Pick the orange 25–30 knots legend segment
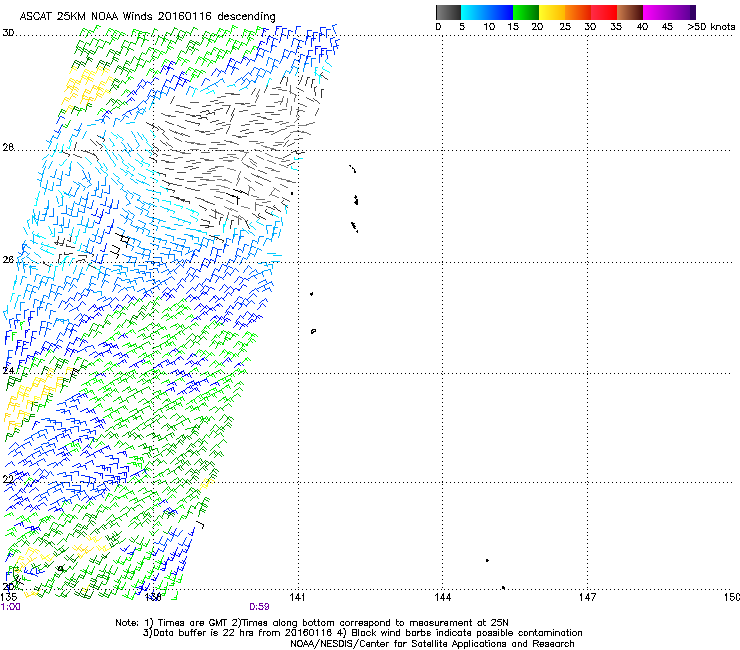This screenshot has width=740, height=650. (x=578, y=12)
